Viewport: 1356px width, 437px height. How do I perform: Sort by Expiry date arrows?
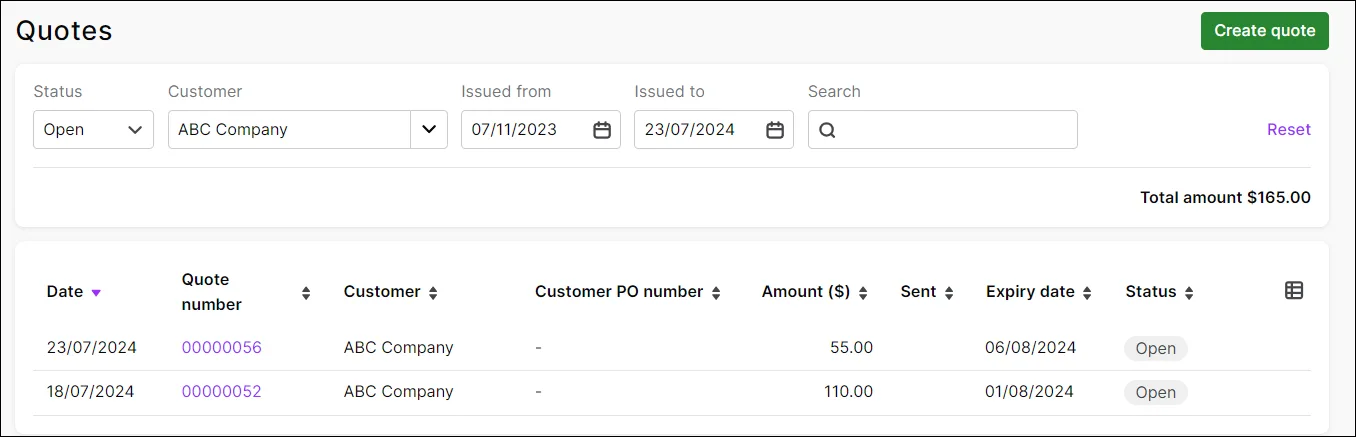1087,293
